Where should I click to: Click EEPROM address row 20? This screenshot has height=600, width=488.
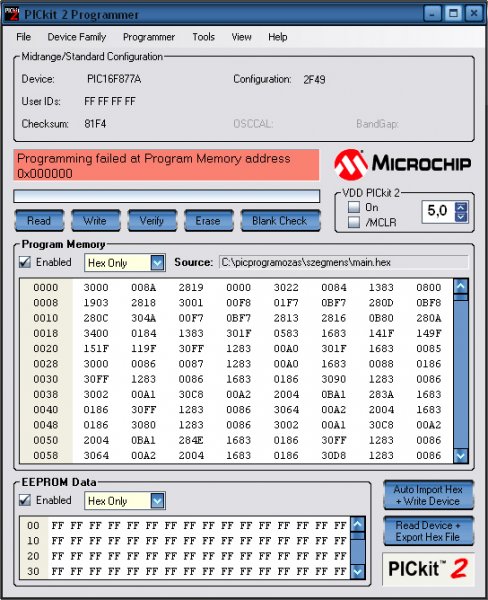pos(33,556)
